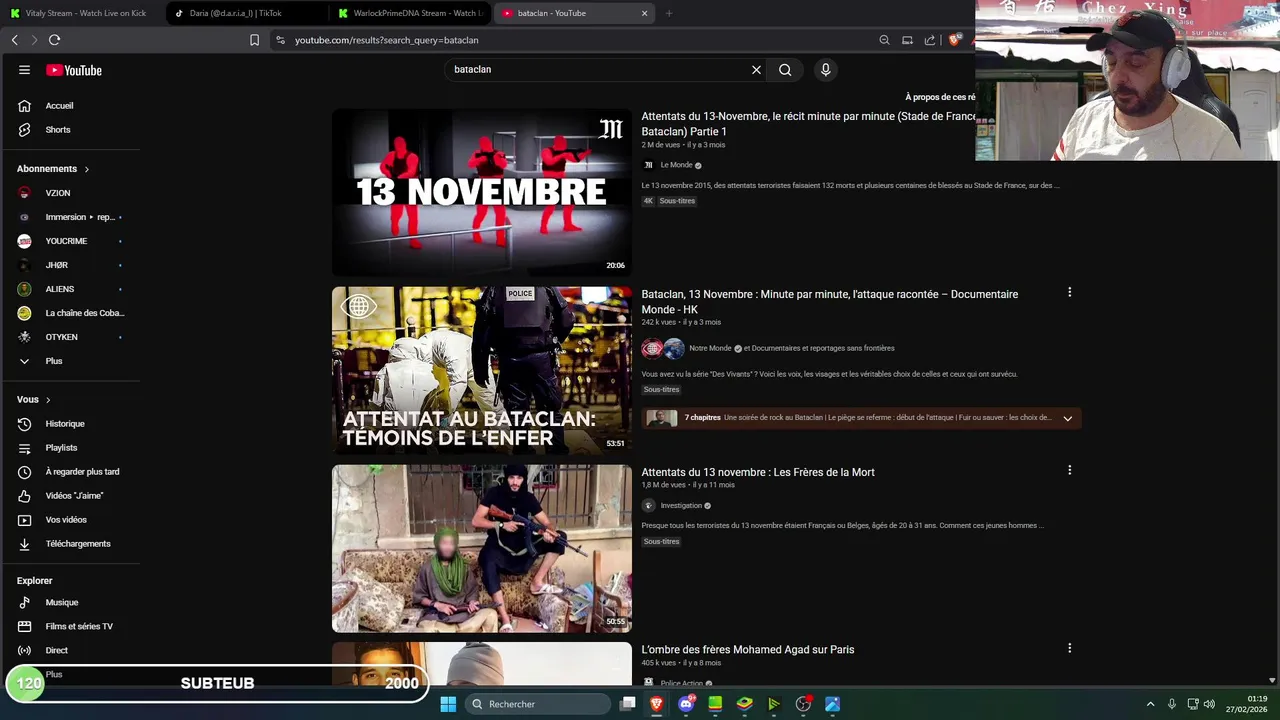Bookmark this page from address bar
Viewport: 1280px width, 720px height.
[x=254, y=40]
